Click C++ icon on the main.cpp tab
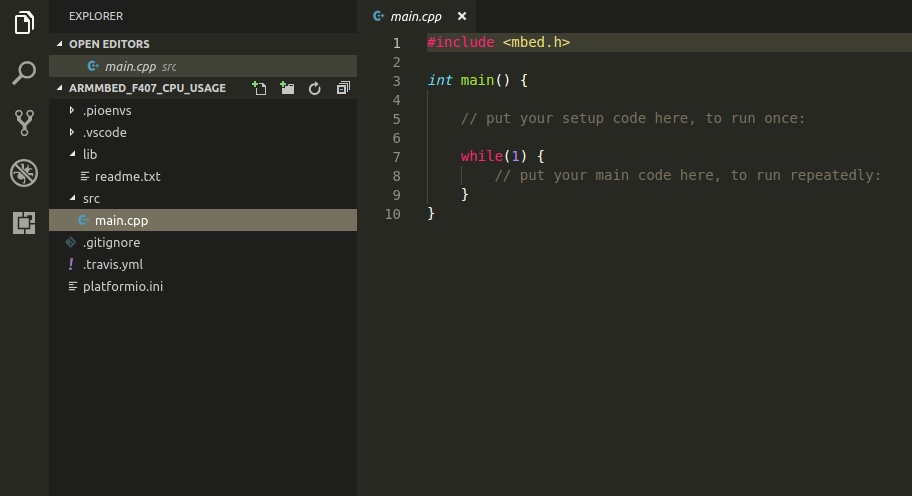 point(379,16)
